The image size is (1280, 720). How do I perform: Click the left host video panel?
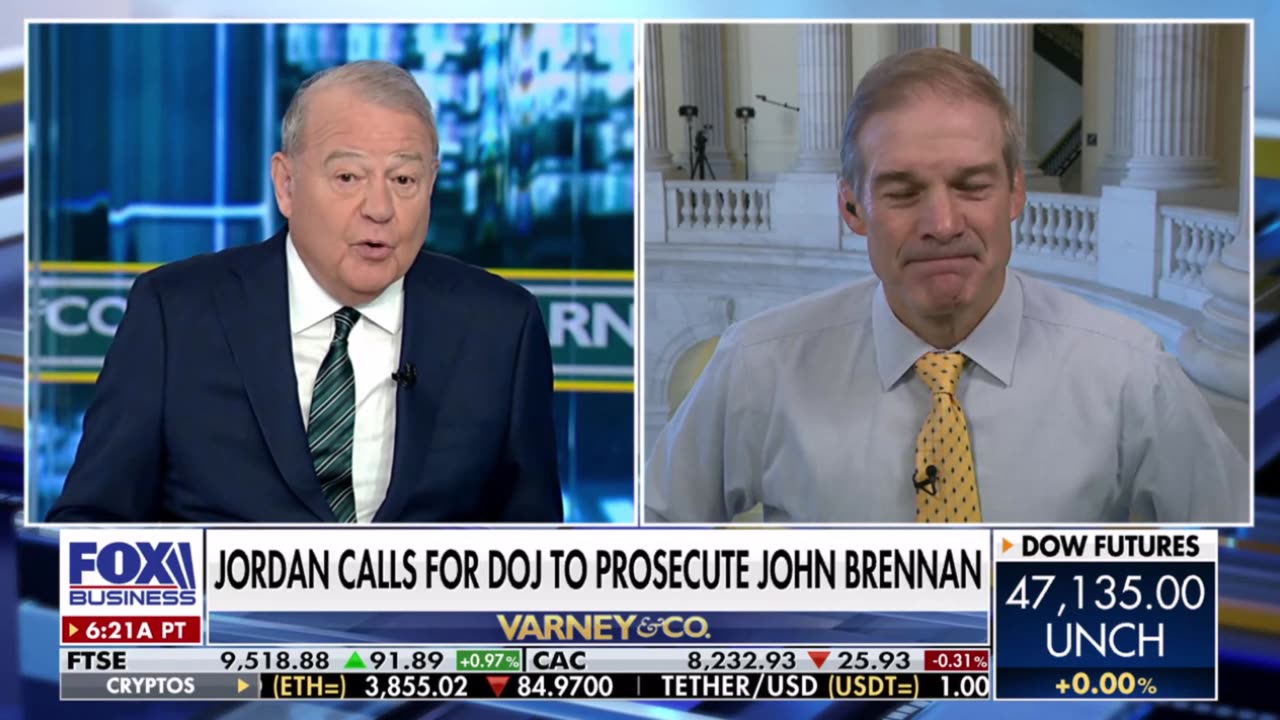point(332,272)
